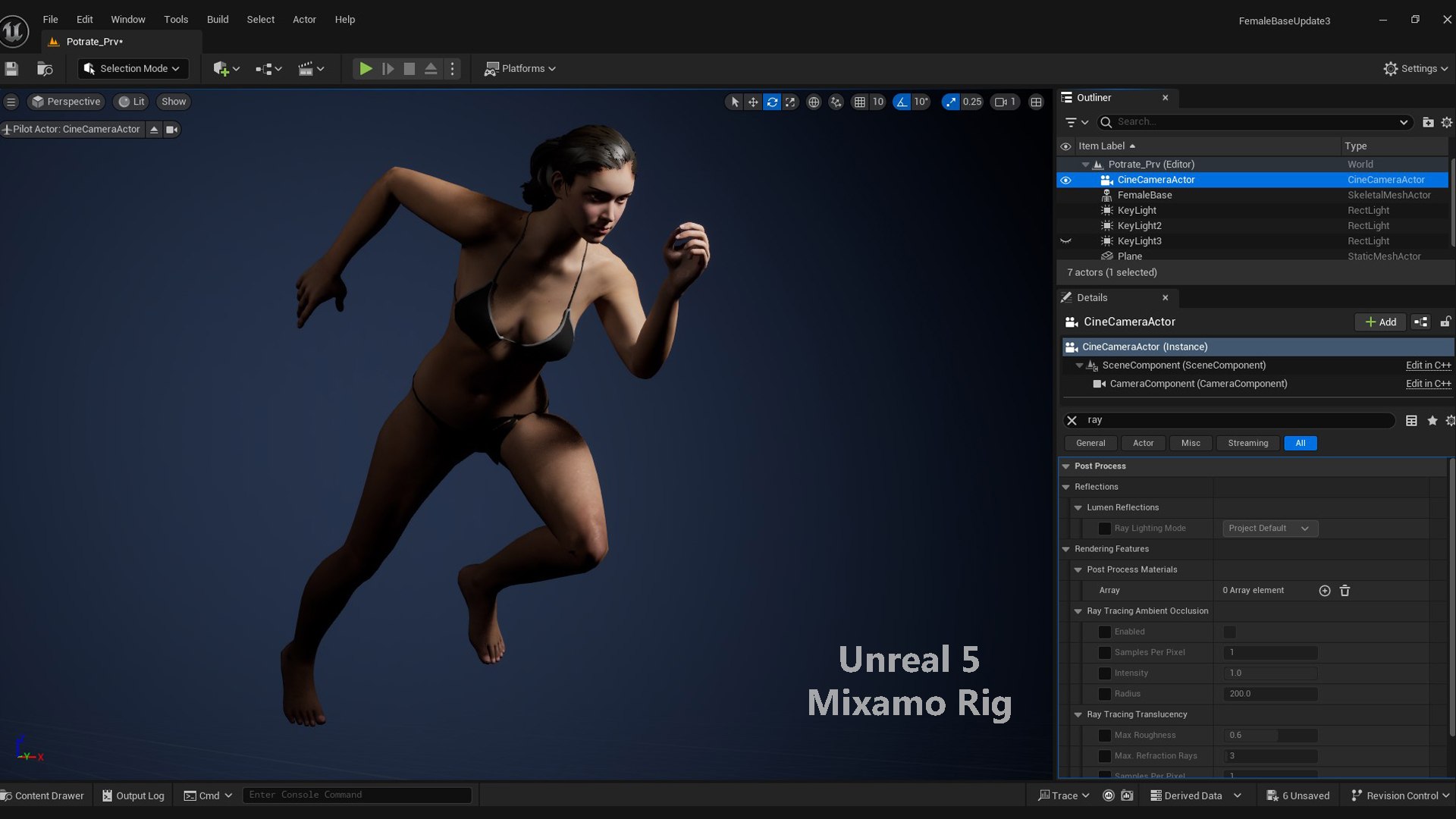This screenshot has width=1456, height=819.
Task: Open the Output Log
Action: tap(133, 795)
